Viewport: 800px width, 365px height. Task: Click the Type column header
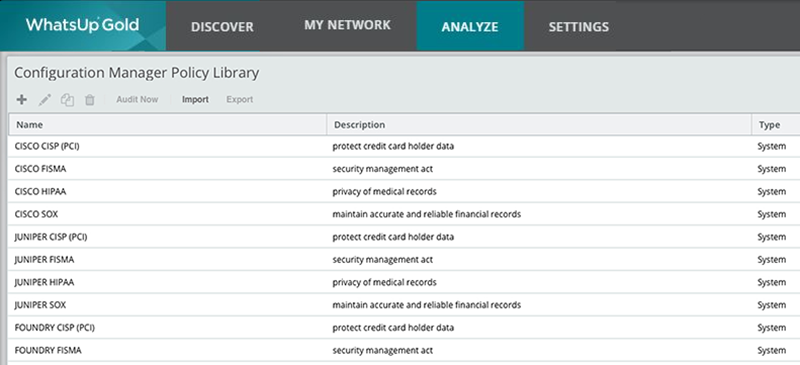776,125
